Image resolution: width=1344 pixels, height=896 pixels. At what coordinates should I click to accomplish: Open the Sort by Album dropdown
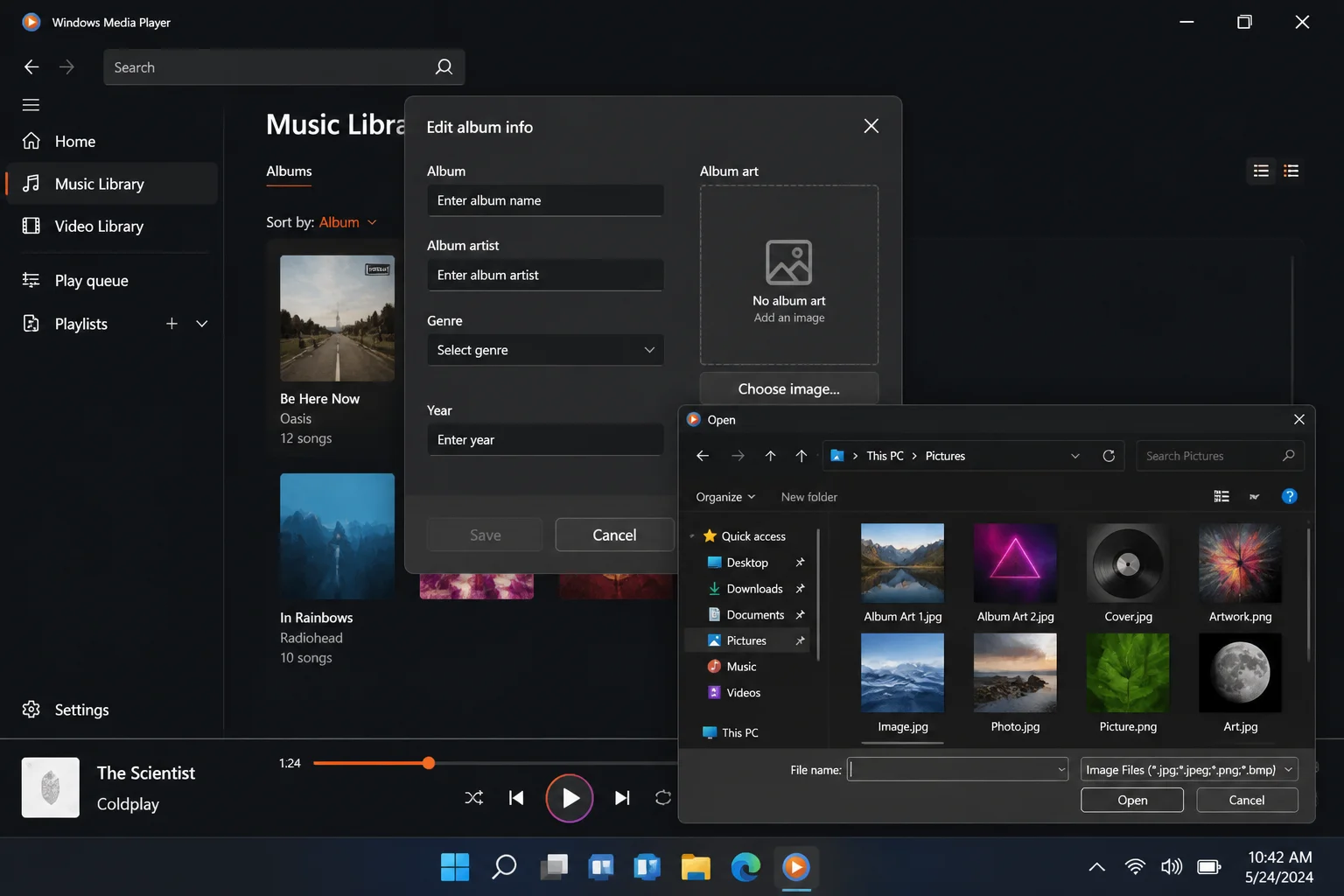coord(348,222)
